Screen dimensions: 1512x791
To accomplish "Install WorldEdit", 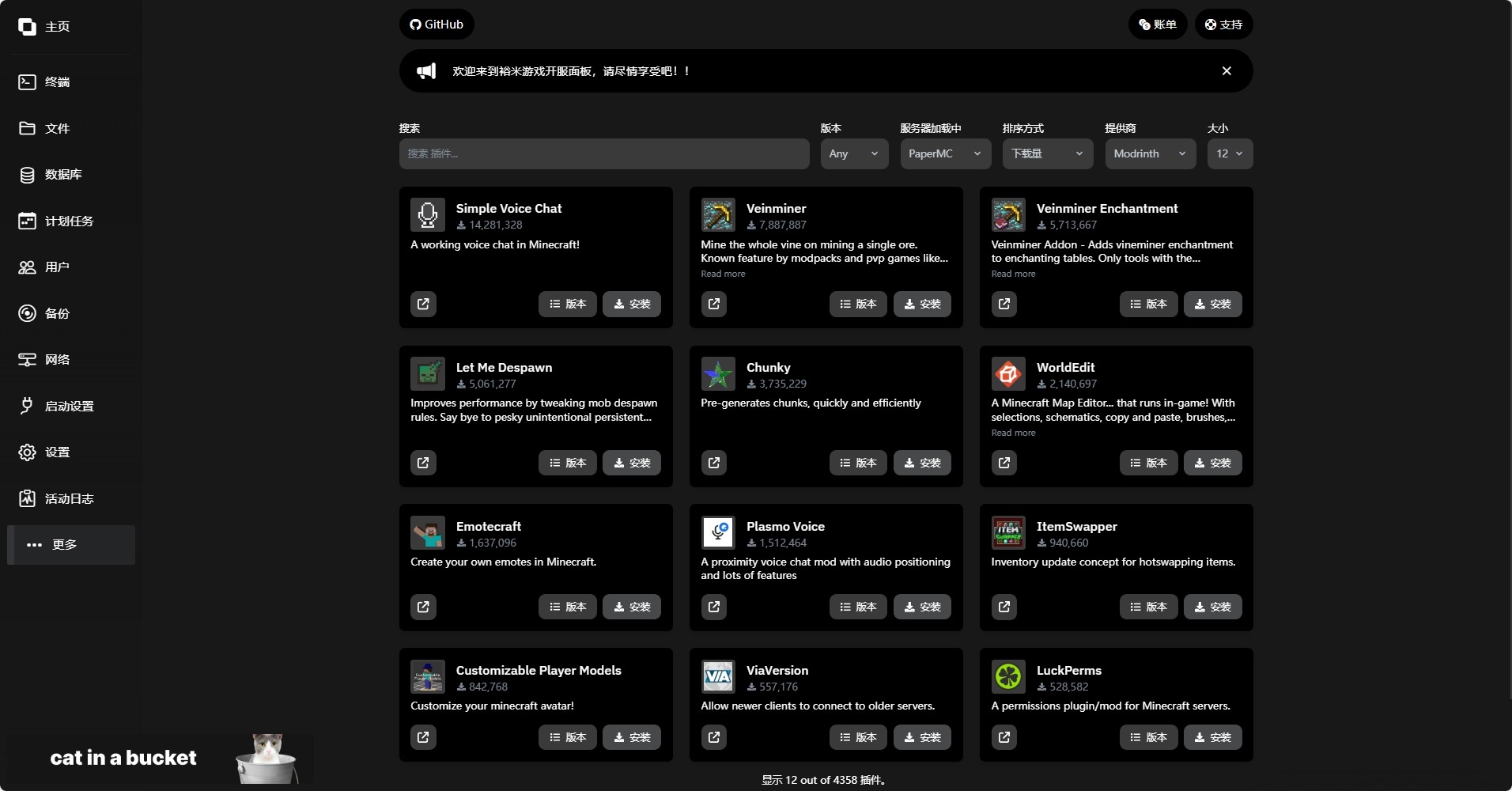I will [x=1213, y=463].
